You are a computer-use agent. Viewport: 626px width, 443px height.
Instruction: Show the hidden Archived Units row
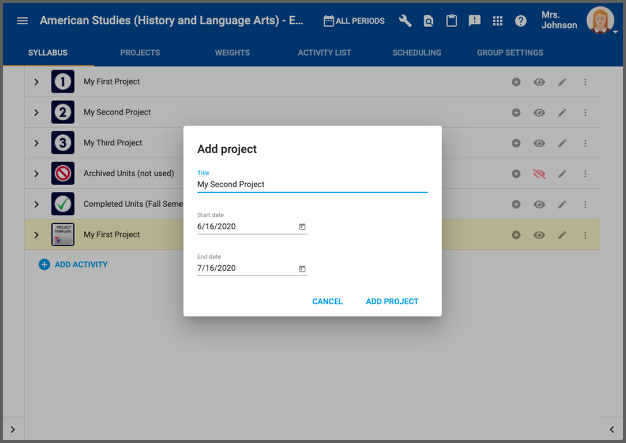tap(539, 174)
